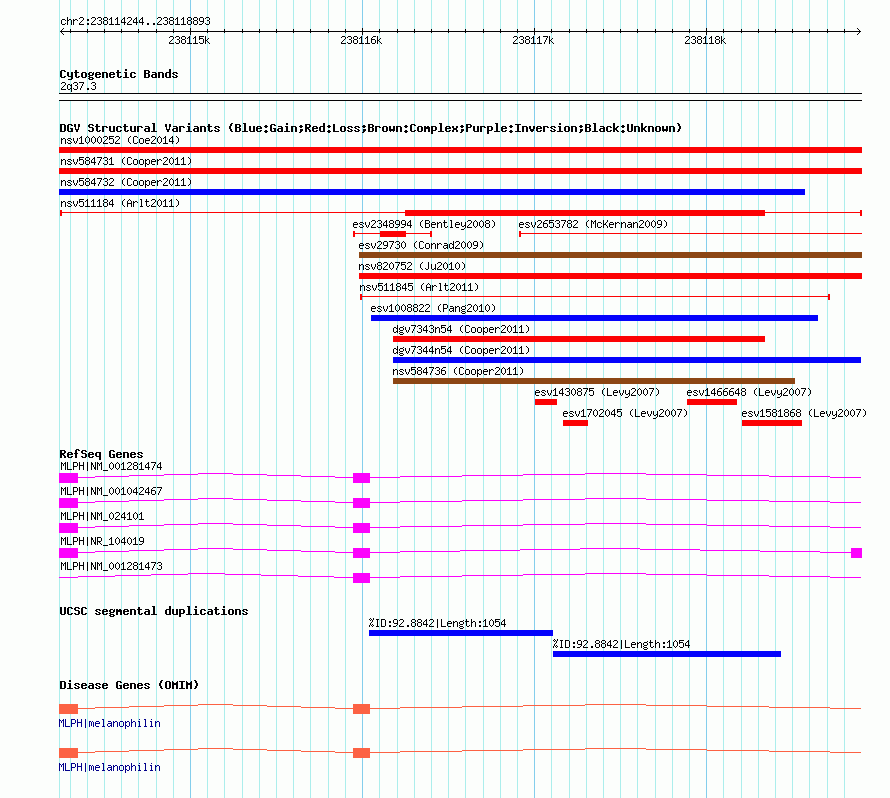The image size is (890, 798).
Task: Click the dgv7343n54 (Cooper2011) red bar
Action: tap(579, 339)
